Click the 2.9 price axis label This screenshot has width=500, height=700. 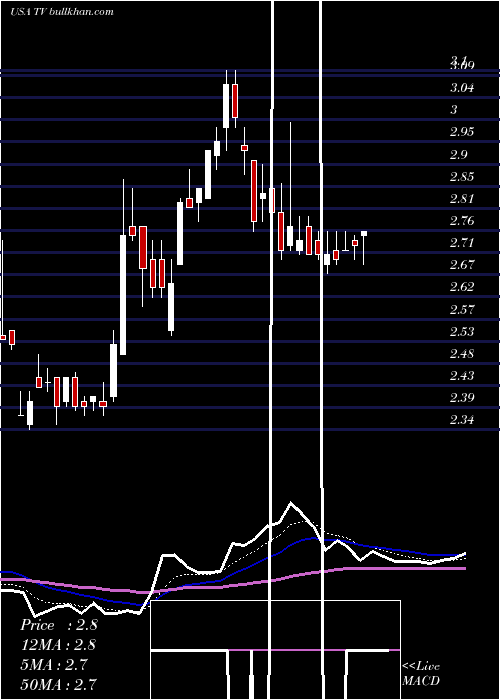458,154
